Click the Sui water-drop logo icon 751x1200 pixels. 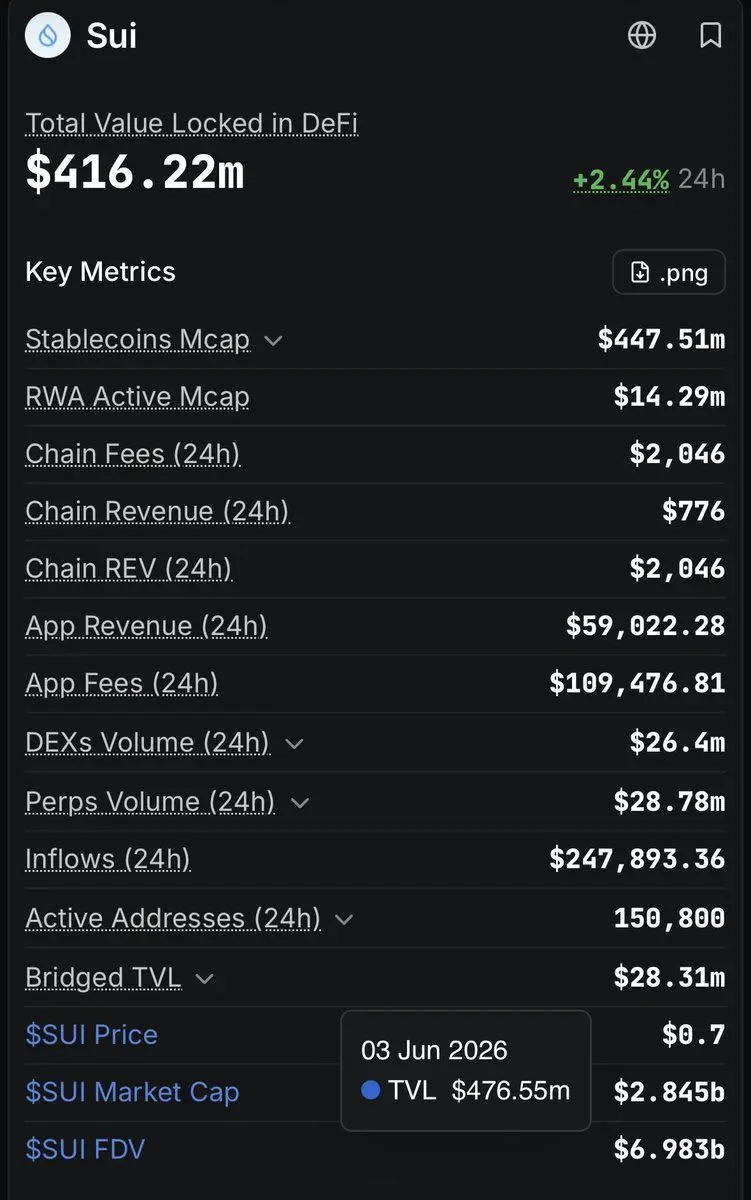(48, 36)
